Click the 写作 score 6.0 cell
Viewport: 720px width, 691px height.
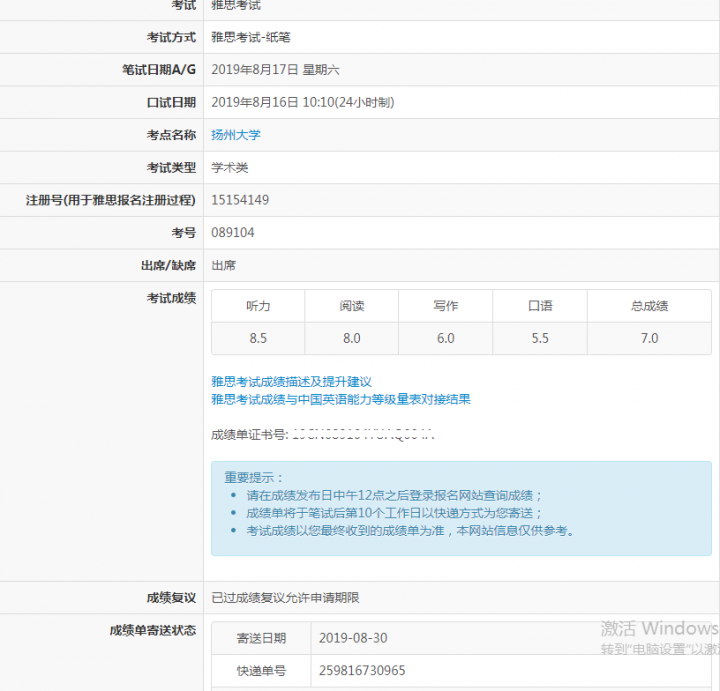point(445,338)
